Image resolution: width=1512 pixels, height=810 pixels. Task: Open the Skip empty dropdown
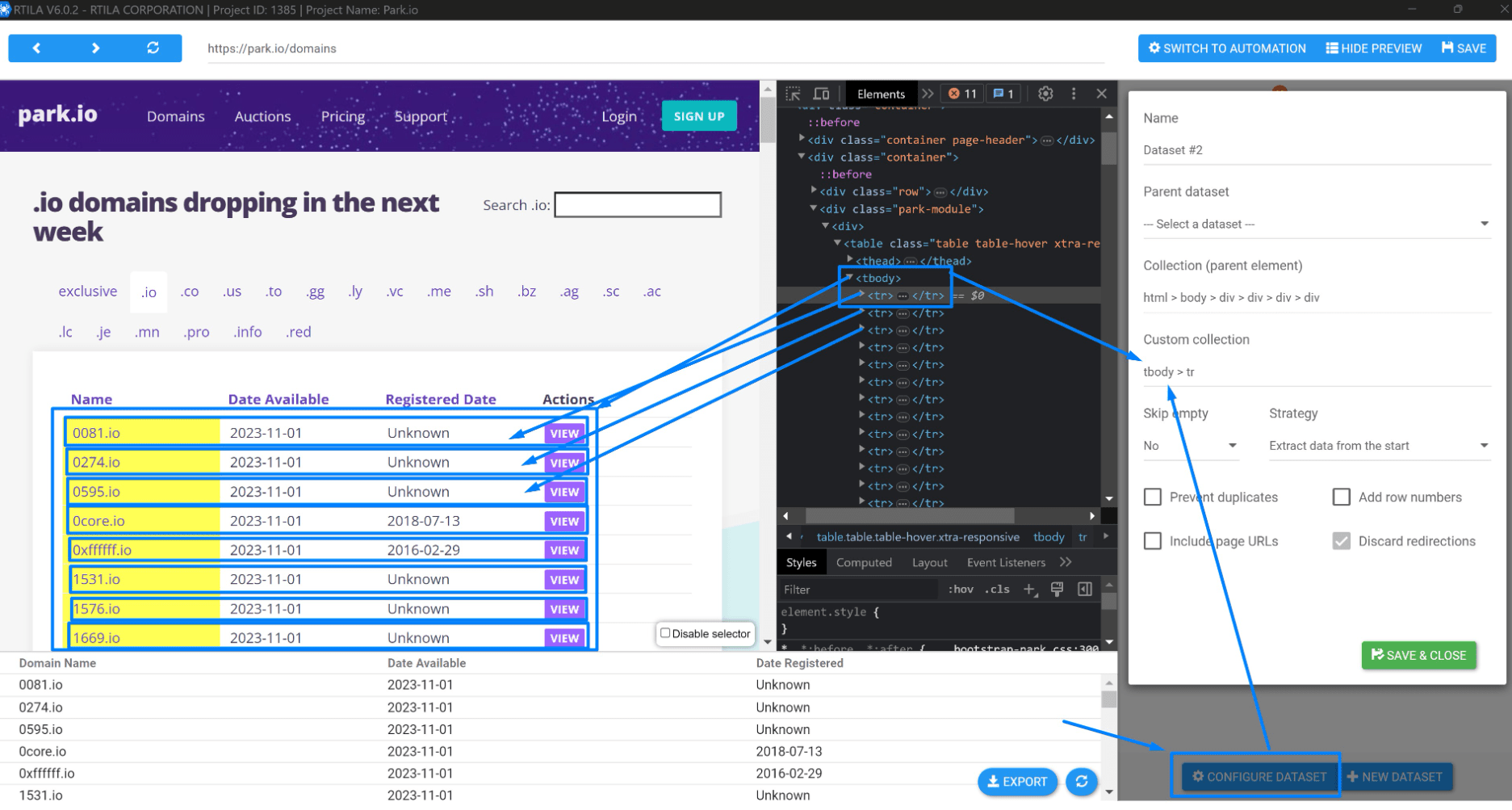coord(1191,446)
